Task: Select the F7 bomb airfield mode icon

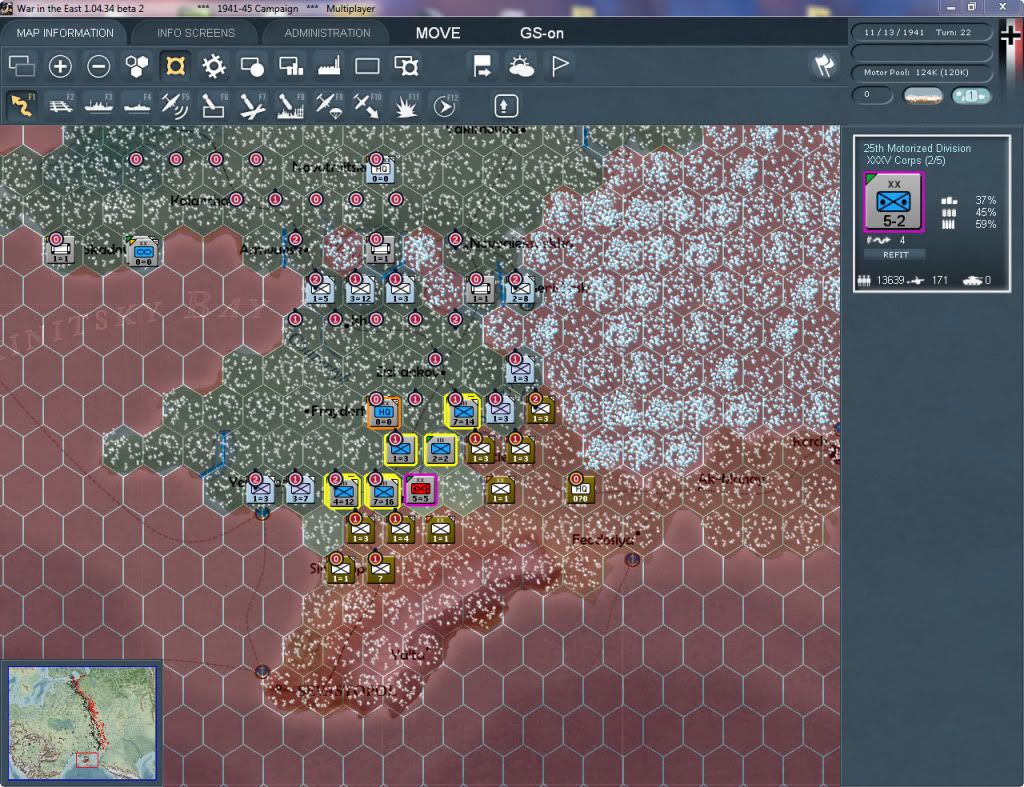Action: 252,105
